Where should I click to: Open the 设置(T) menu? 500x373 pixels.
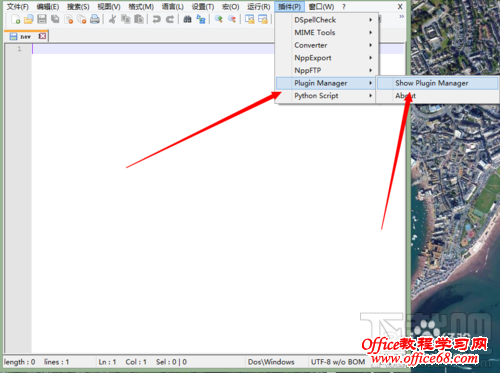coord(203,7)
